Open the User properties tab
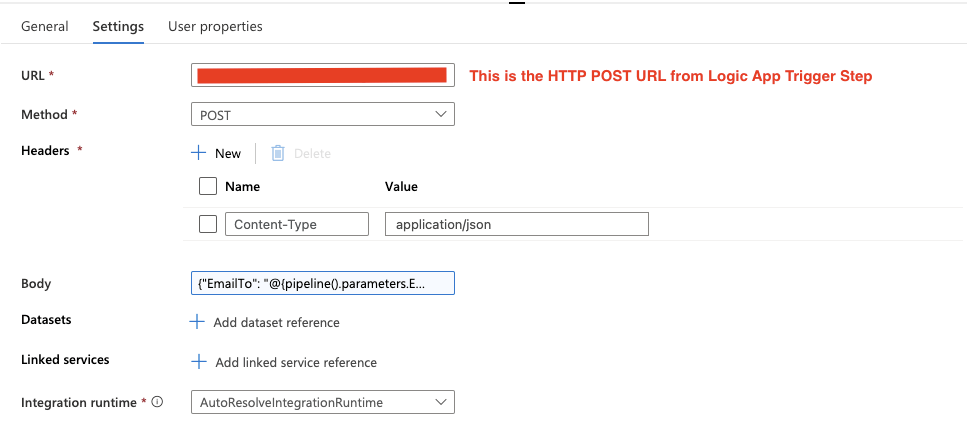967x423 pixels. (215, 26)
